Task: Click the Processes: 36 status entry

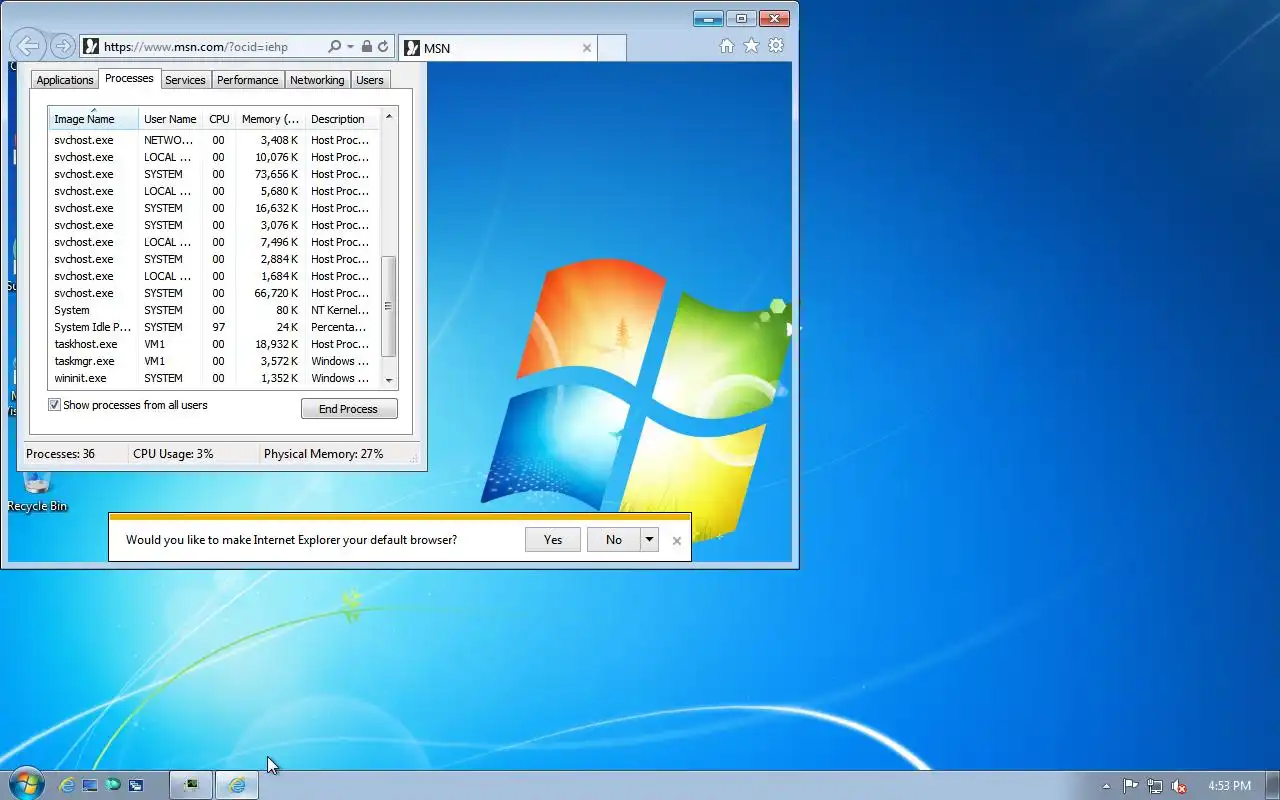Action: click(60, 454)
